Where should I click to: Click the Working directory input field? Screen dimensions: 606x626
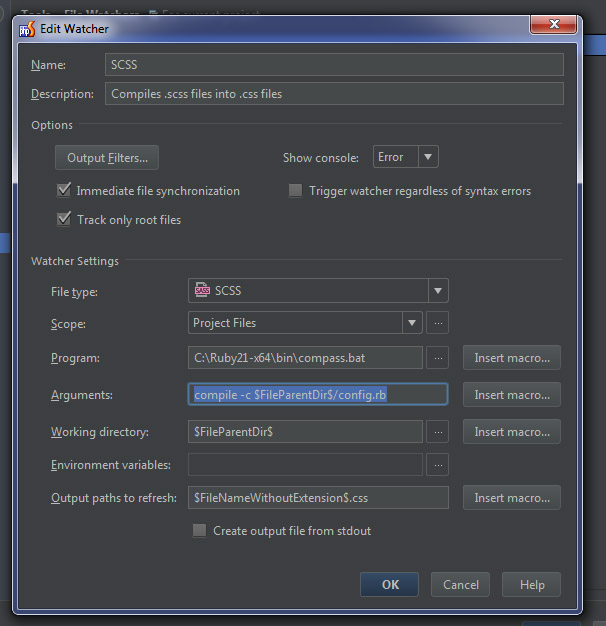[x=305, y=432]
